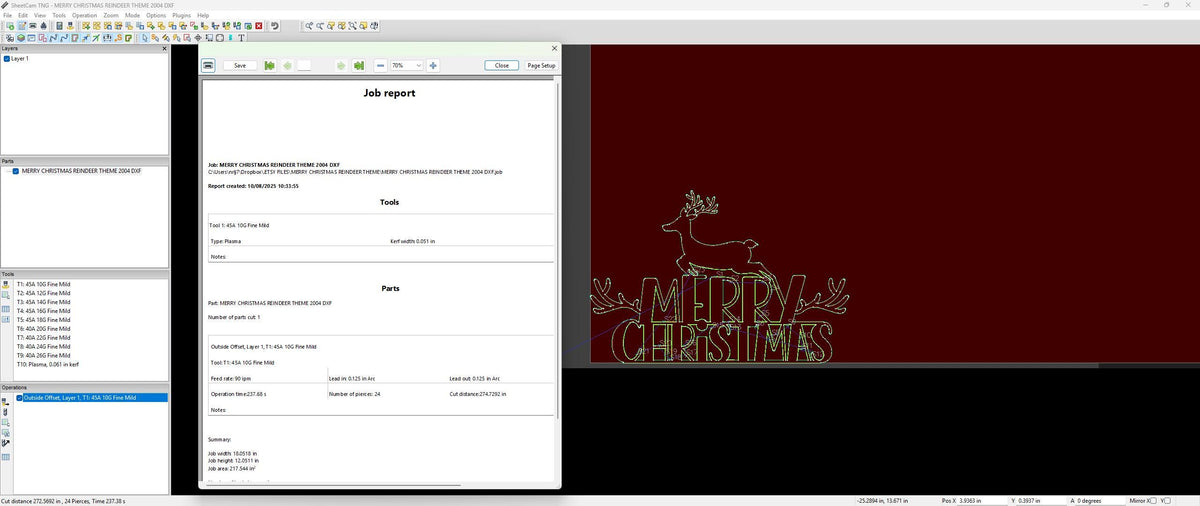Toggle Layer 1 checkbox in Layers panel

click(x=7, y=59)
